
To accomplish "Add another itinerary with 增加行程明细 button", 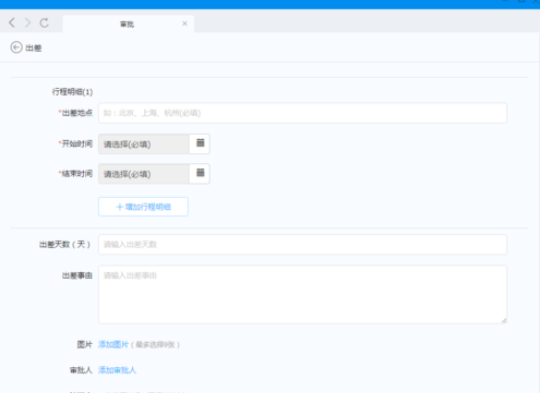I will point(143,207).
